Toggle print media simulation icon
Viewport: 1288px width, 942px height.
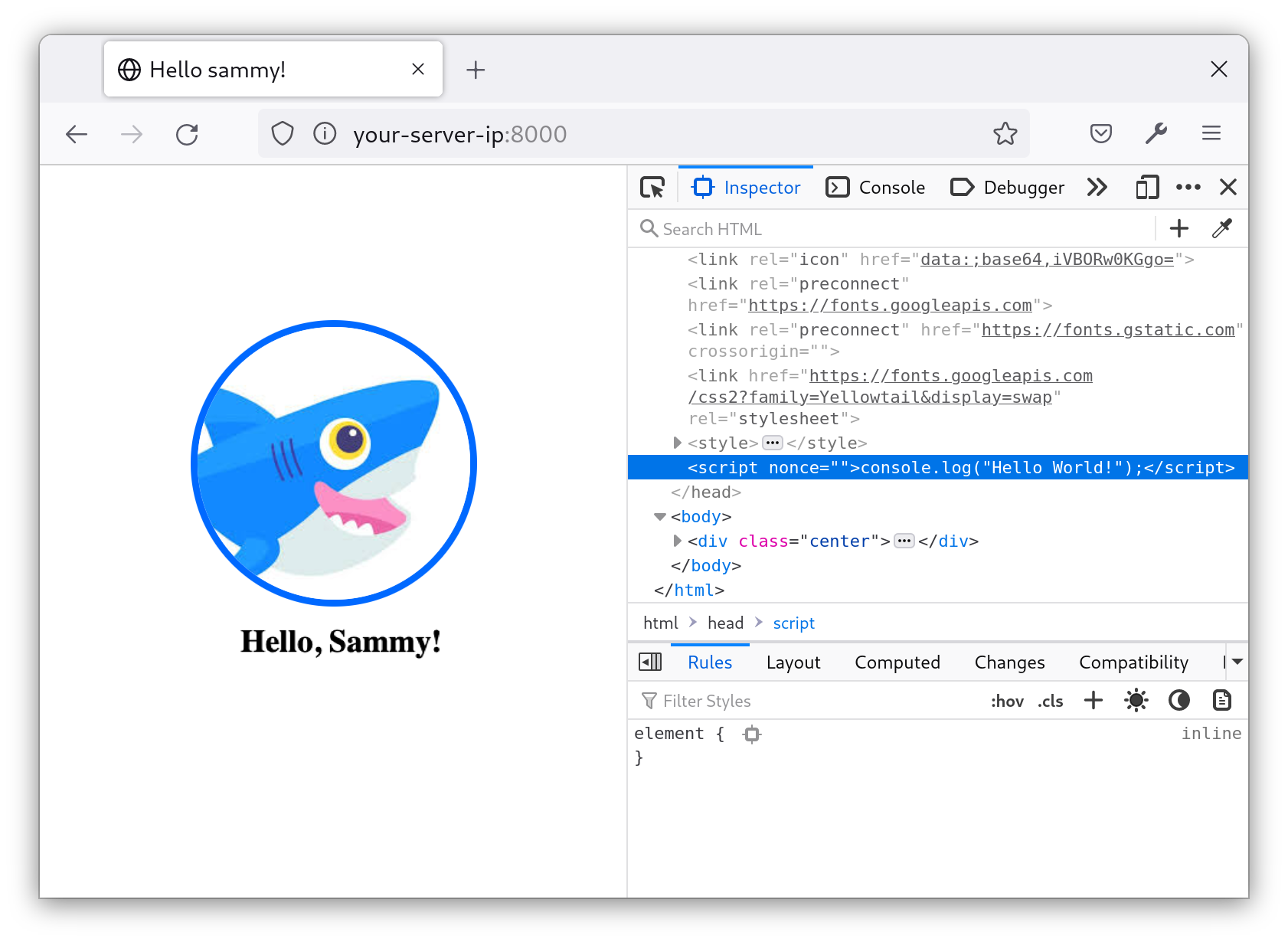coord(1222,700)
